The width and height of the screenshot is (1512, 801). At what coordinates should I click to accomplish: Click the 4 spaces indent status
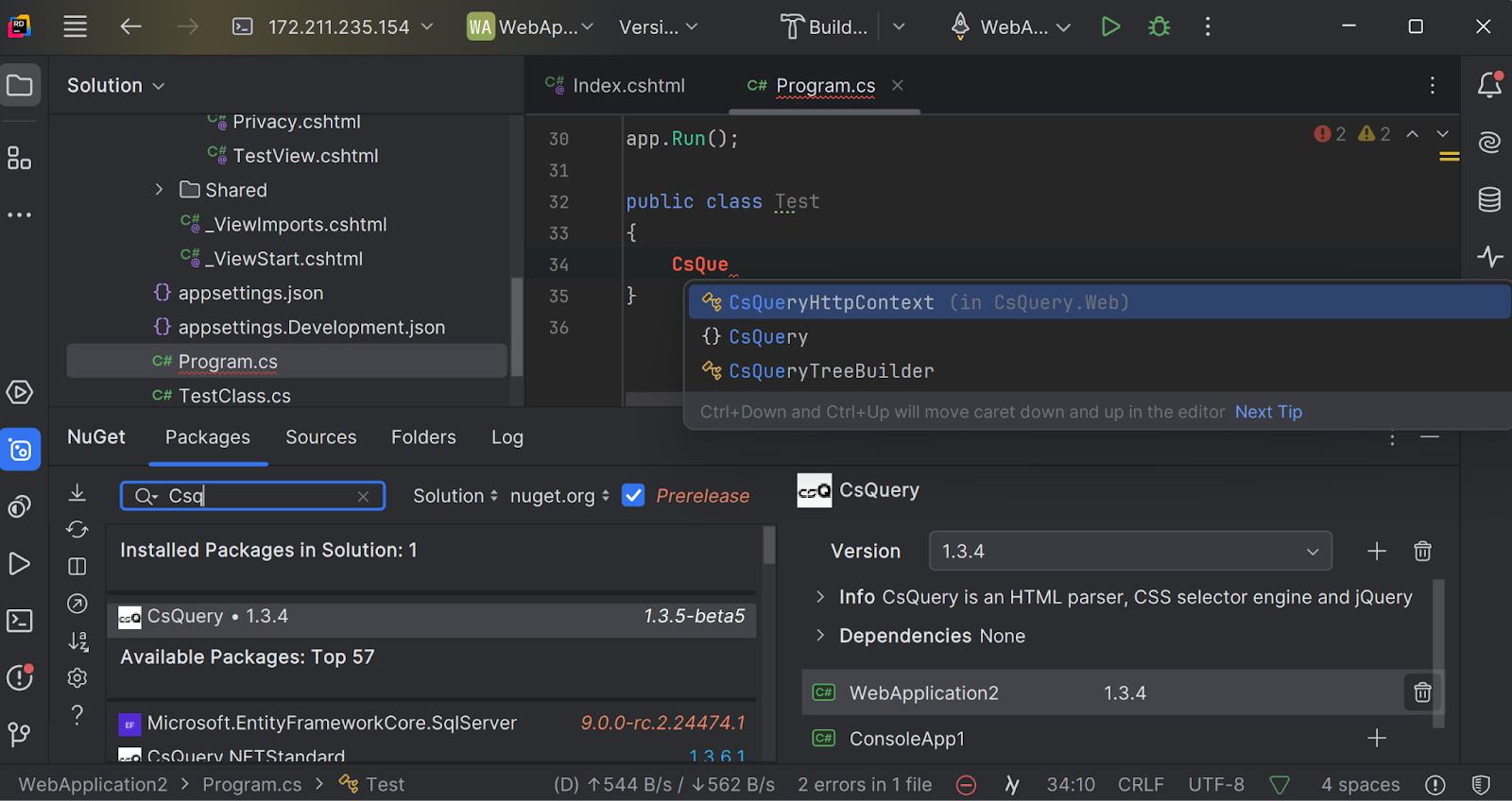click(x=1361, y=784)
